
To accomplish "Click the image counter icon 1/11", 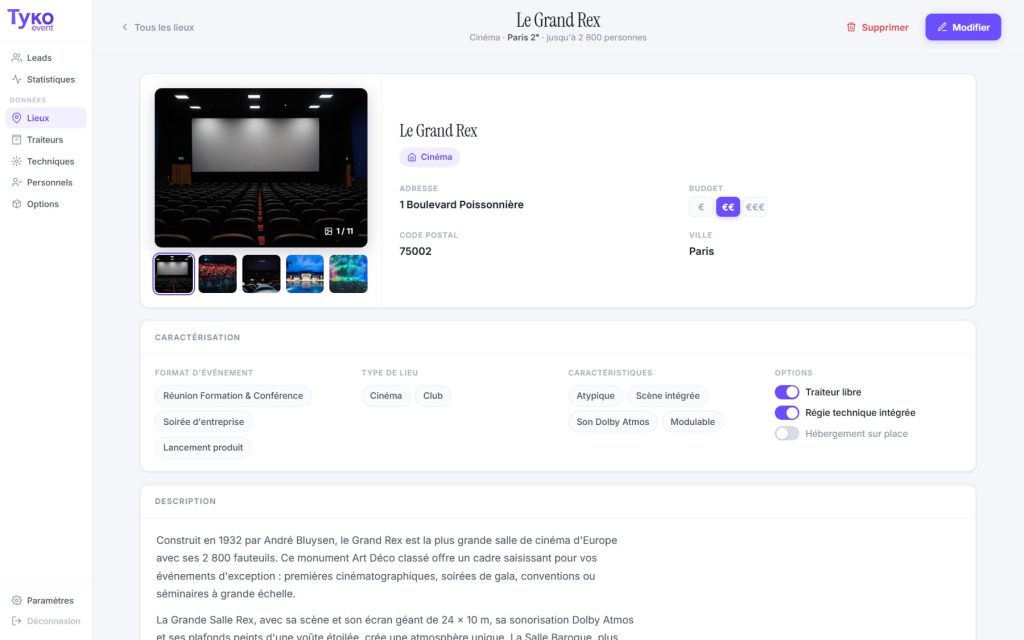I will 328,231.
